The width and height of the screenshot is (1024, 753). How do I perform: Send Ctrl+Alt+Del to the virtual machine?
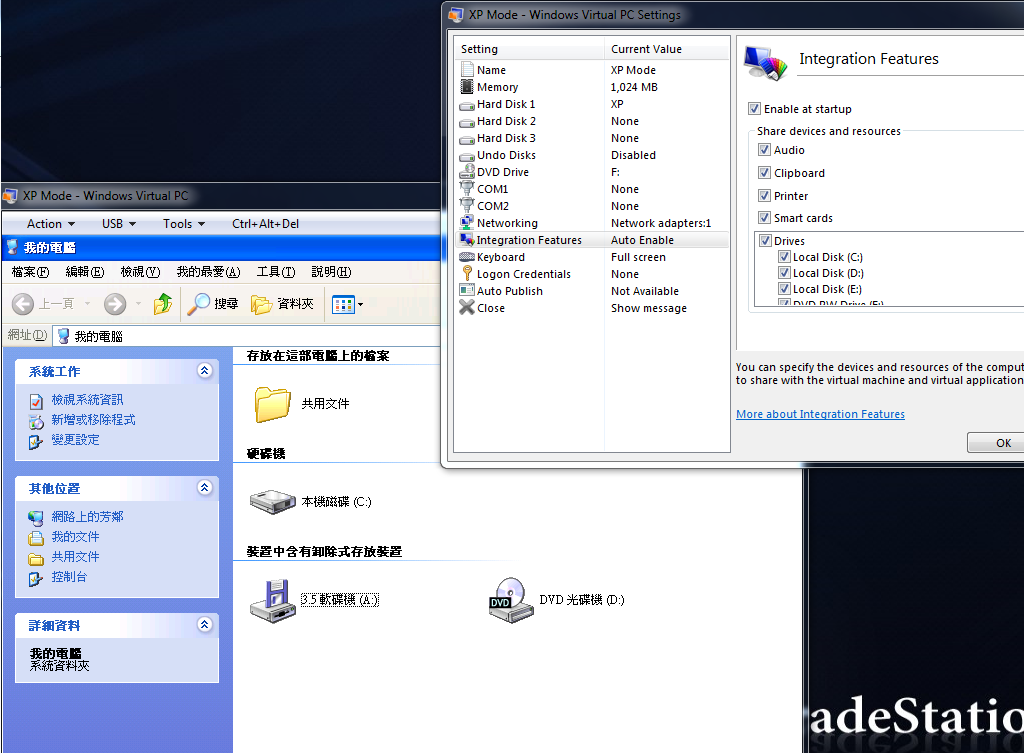coord(265,223)
